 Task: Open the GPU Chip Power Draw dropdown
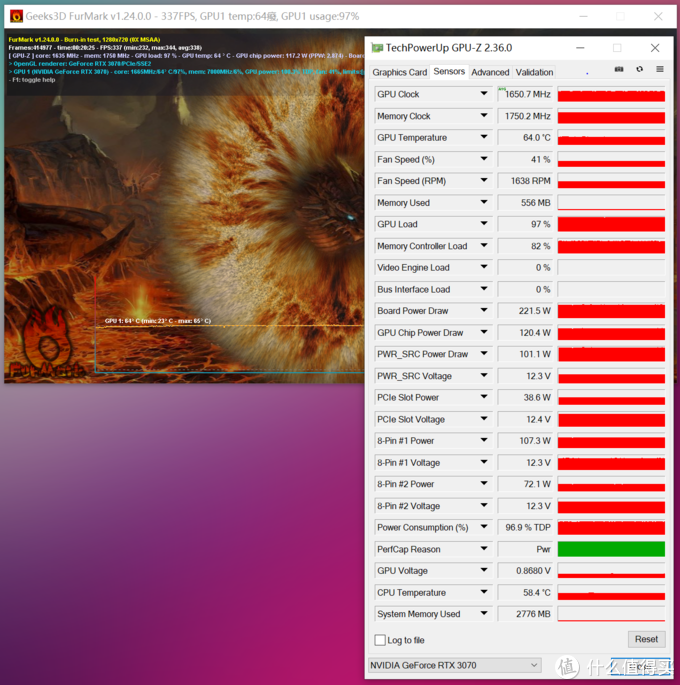click(484, 332)
